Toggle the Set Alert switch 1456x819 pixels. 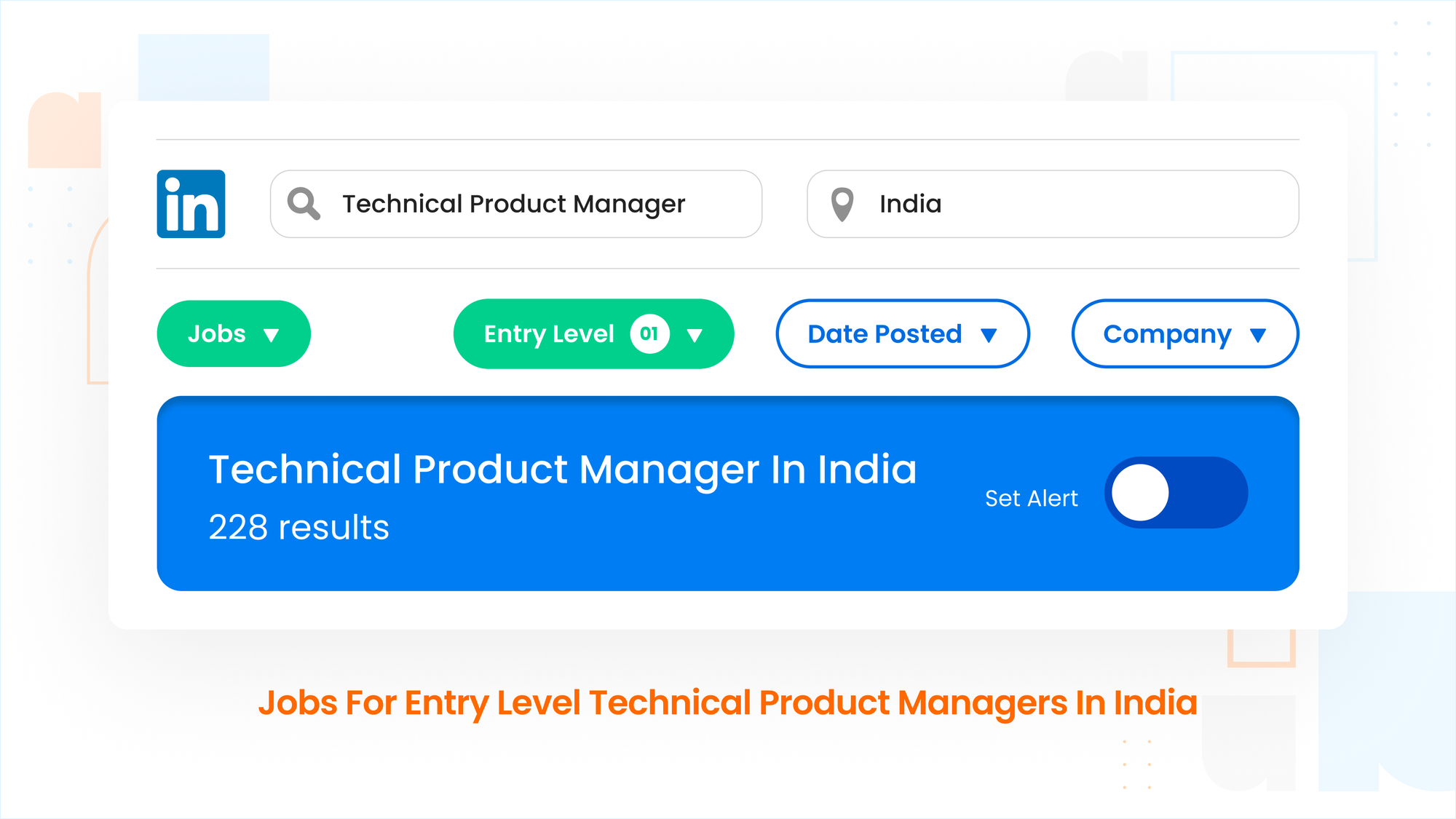[1176, 492]
